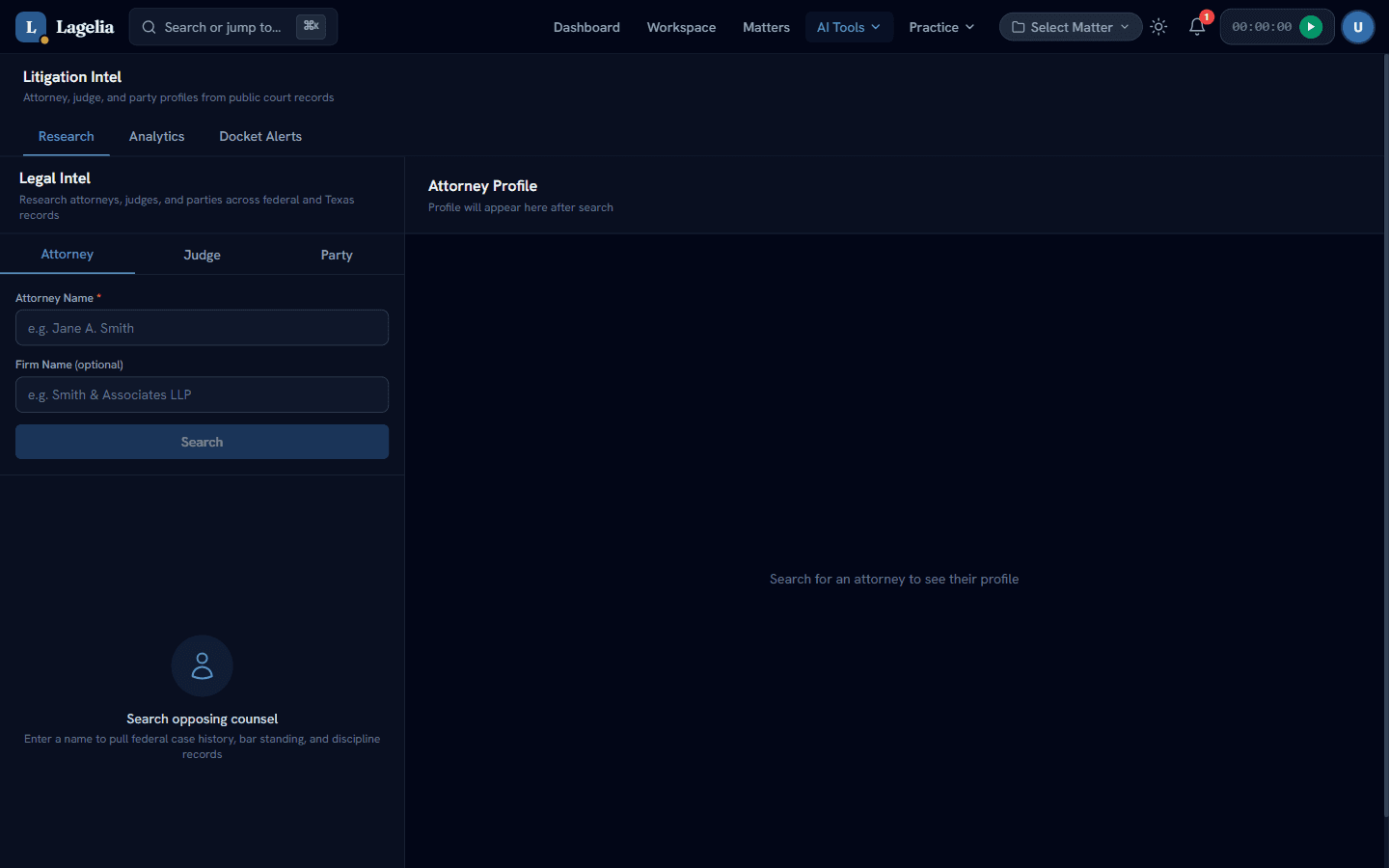Select the Judge search tab
The height and width of the screenshot is (868, 1389).
click(x=202, y=255)
